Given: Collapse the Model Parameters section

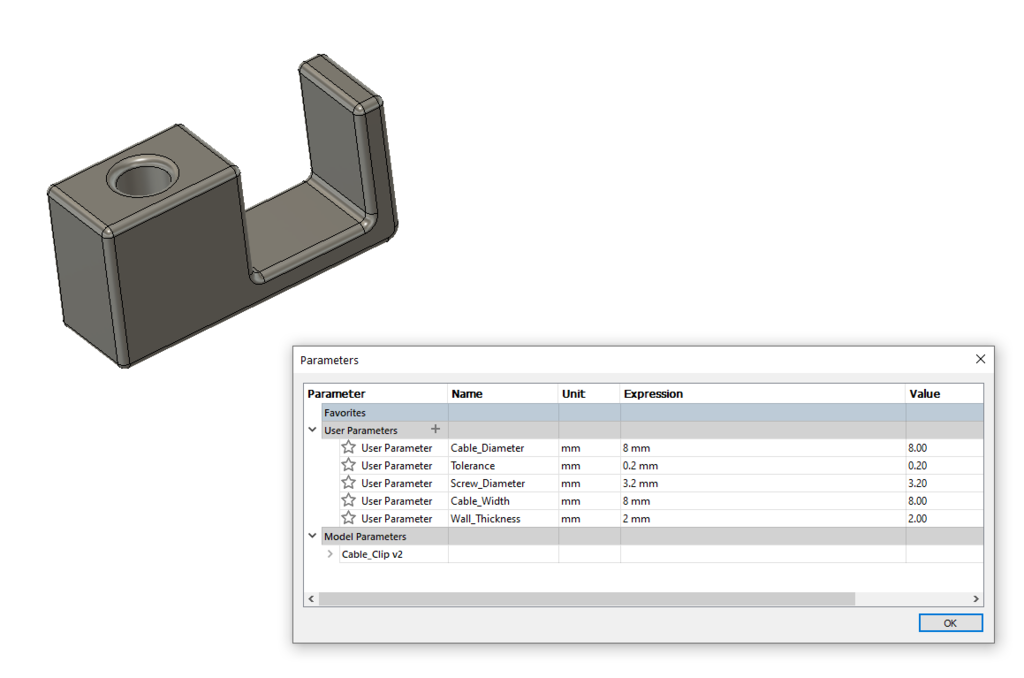Looking at the screenshot, I should click(x=312, y=536).
